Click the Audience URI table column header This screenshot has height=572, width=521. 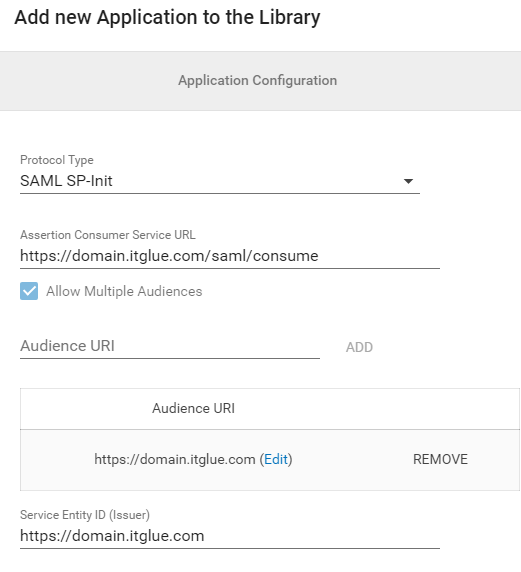click(193, 408)
